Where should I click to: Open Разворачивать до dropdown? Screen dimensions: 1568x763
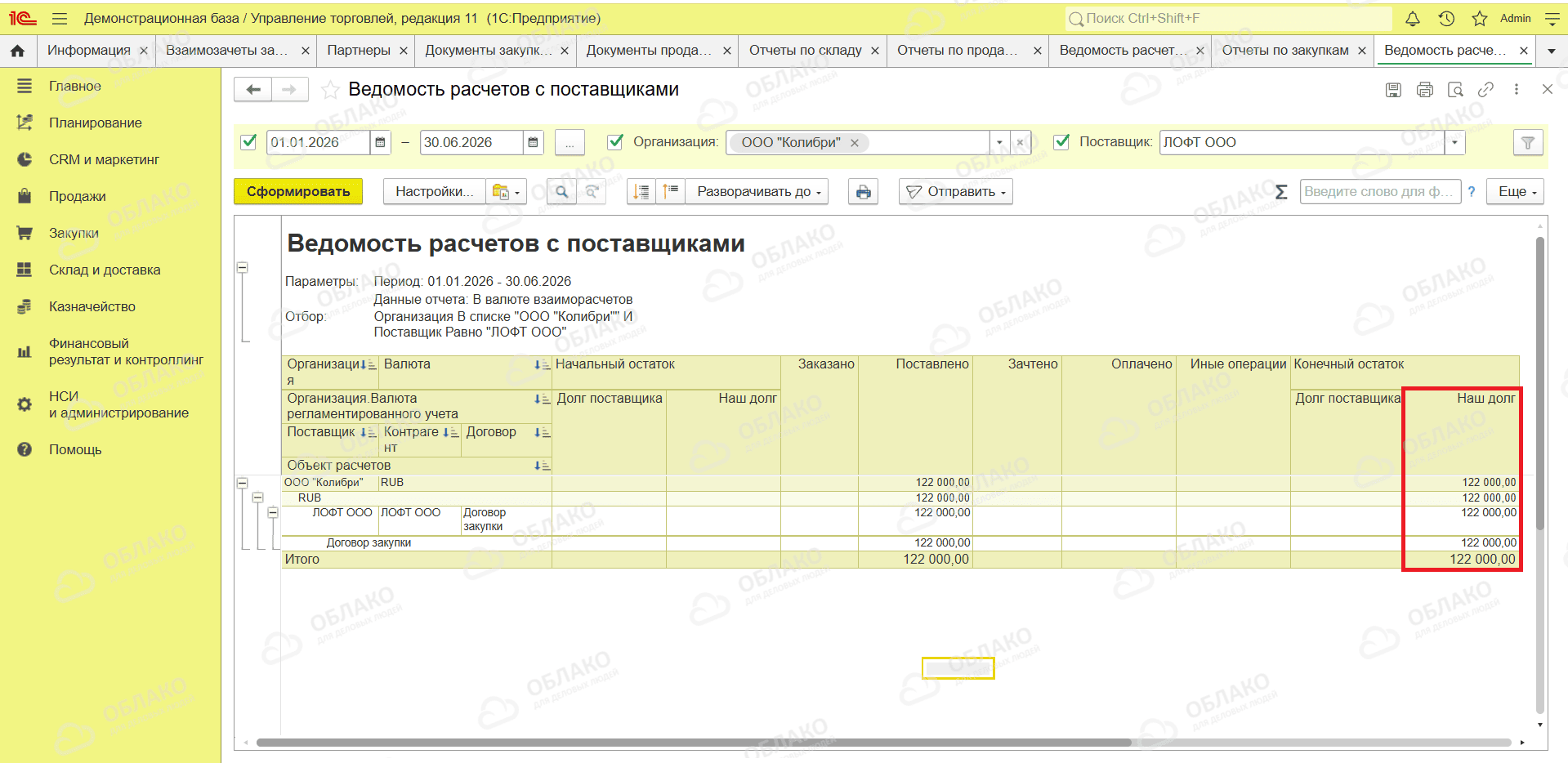[x=757, y=192]
